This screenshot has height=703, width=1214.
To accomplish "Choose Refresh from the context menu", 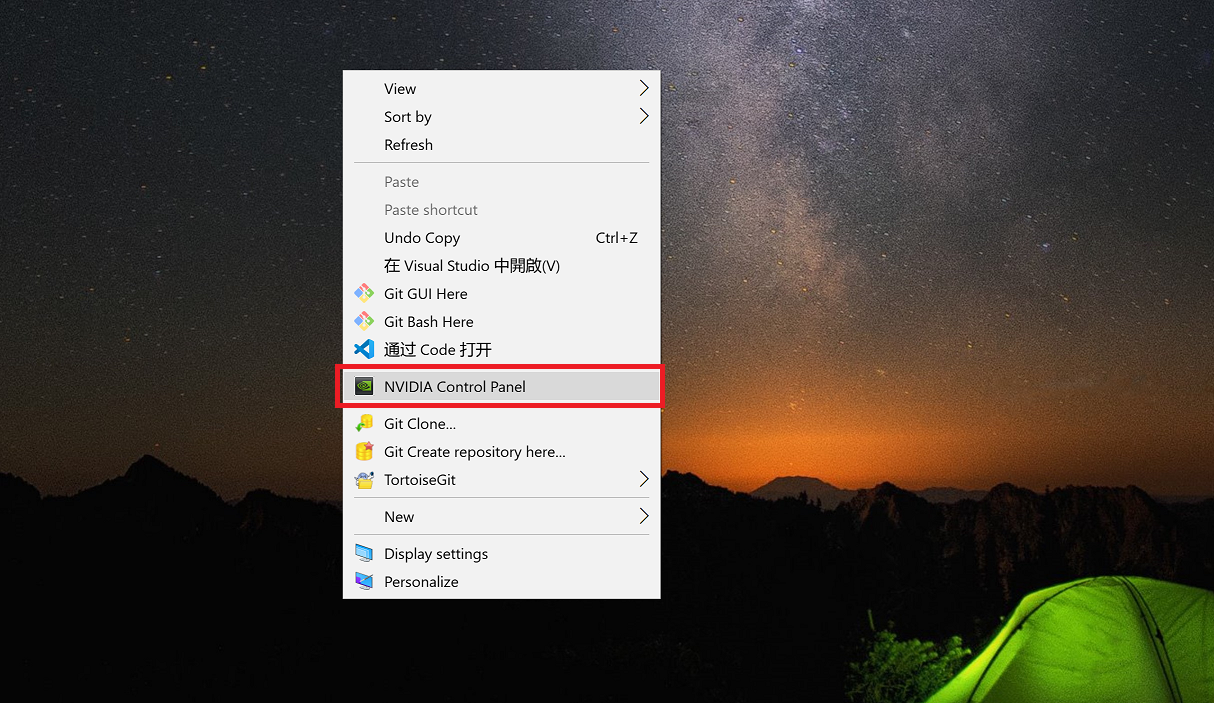I will coord(409,145).
